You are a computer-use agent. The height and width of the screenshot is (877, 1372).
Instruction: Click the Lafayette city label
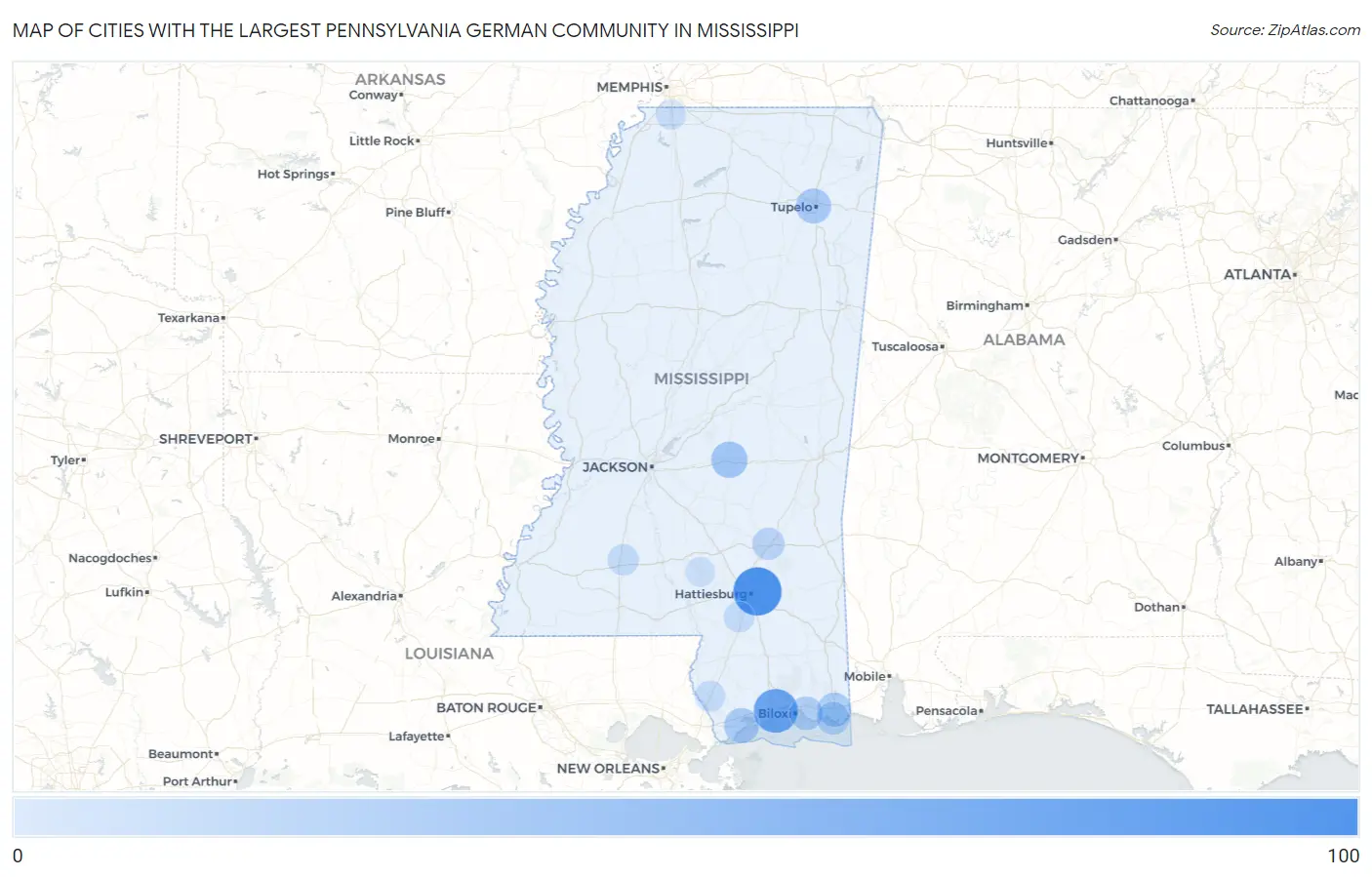click(x=417, y=737)
